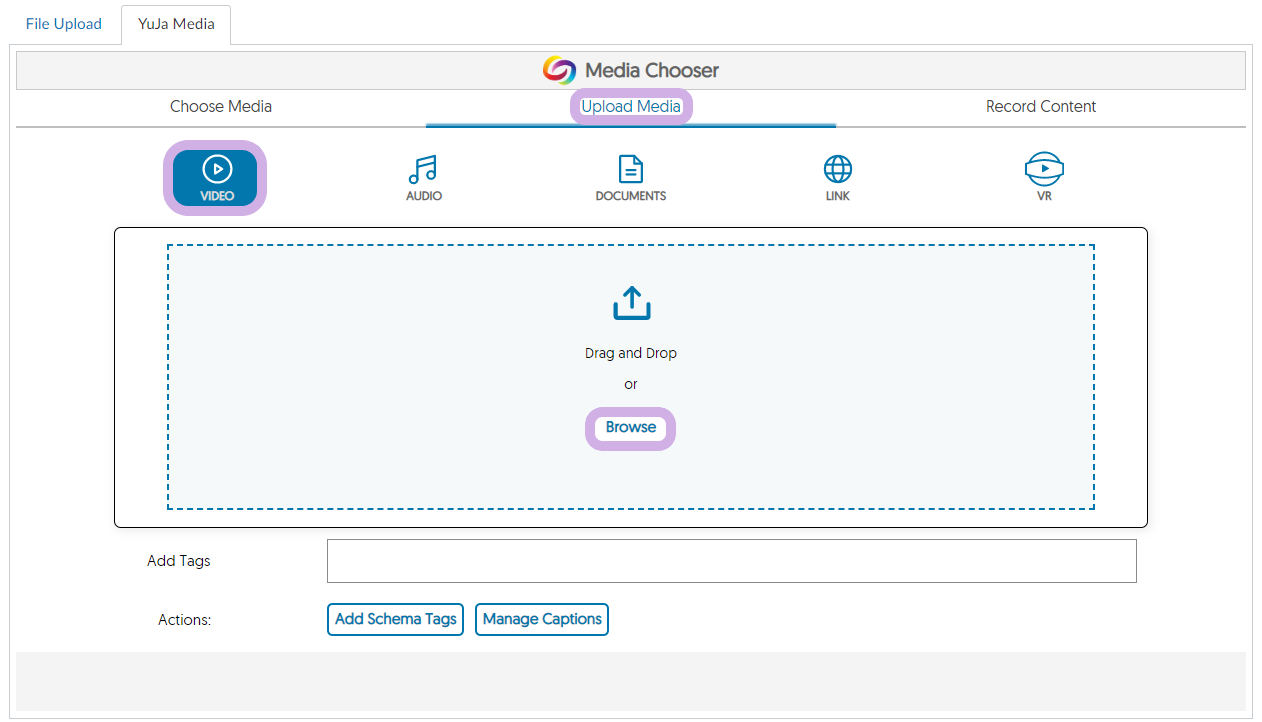Pick the VR headset icon
Screen dimensions: 1262x722
[1044, 168]
